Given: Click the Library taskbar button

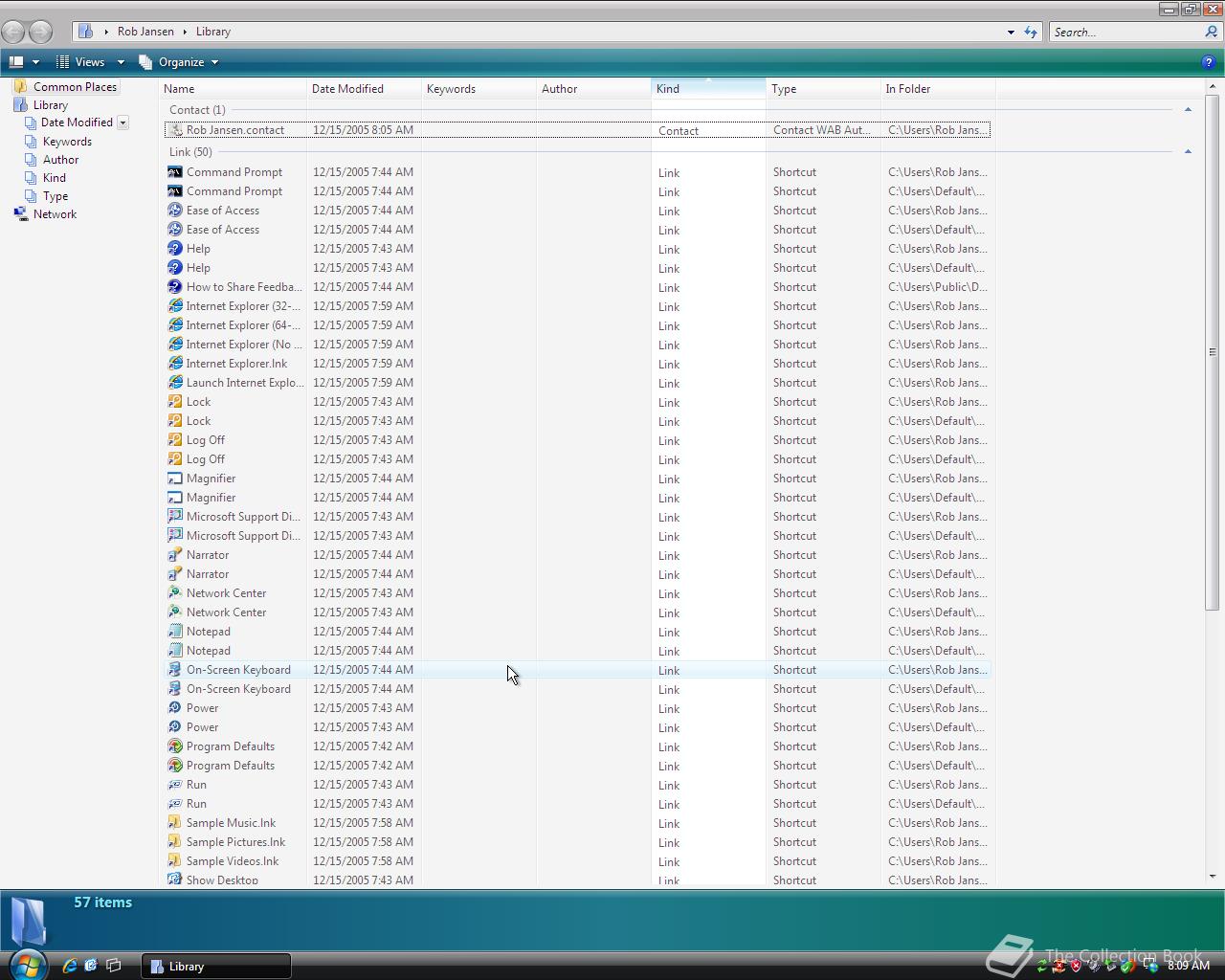Looking at the screenshot, I should pos(216,966).
